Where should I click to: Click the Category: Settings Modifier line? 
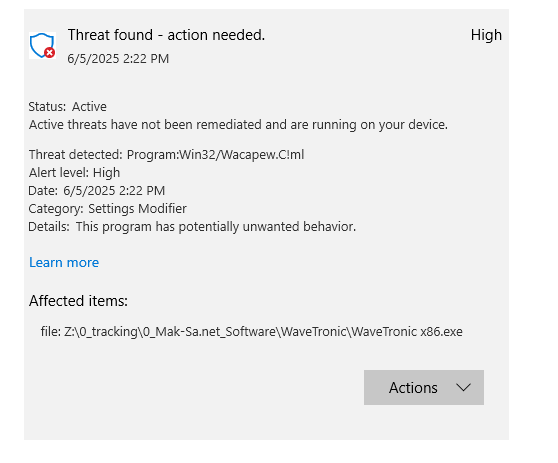click(107, 209)
